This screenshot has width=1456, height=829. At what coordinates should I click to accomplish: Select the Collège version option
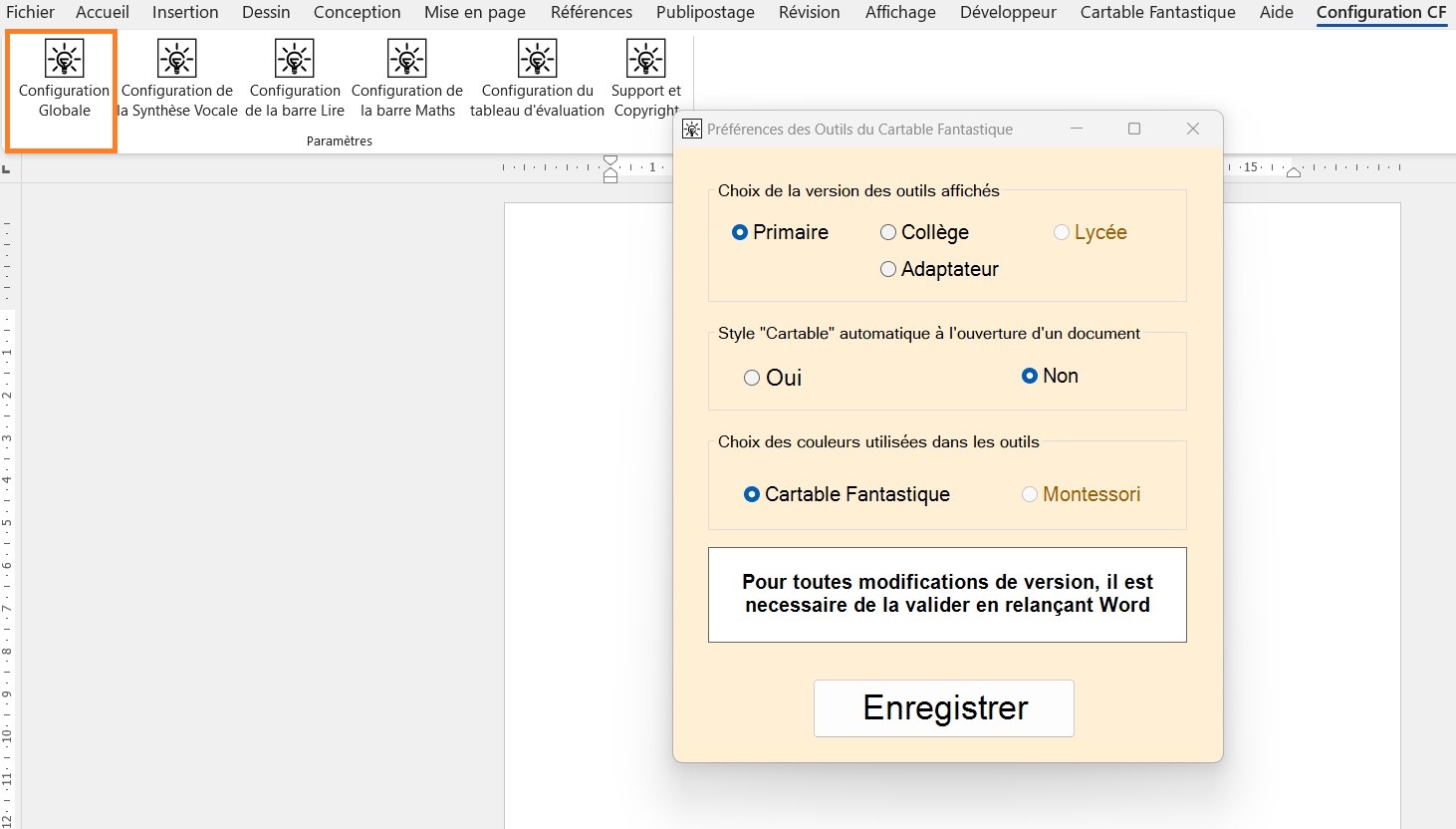click(924, 232)
